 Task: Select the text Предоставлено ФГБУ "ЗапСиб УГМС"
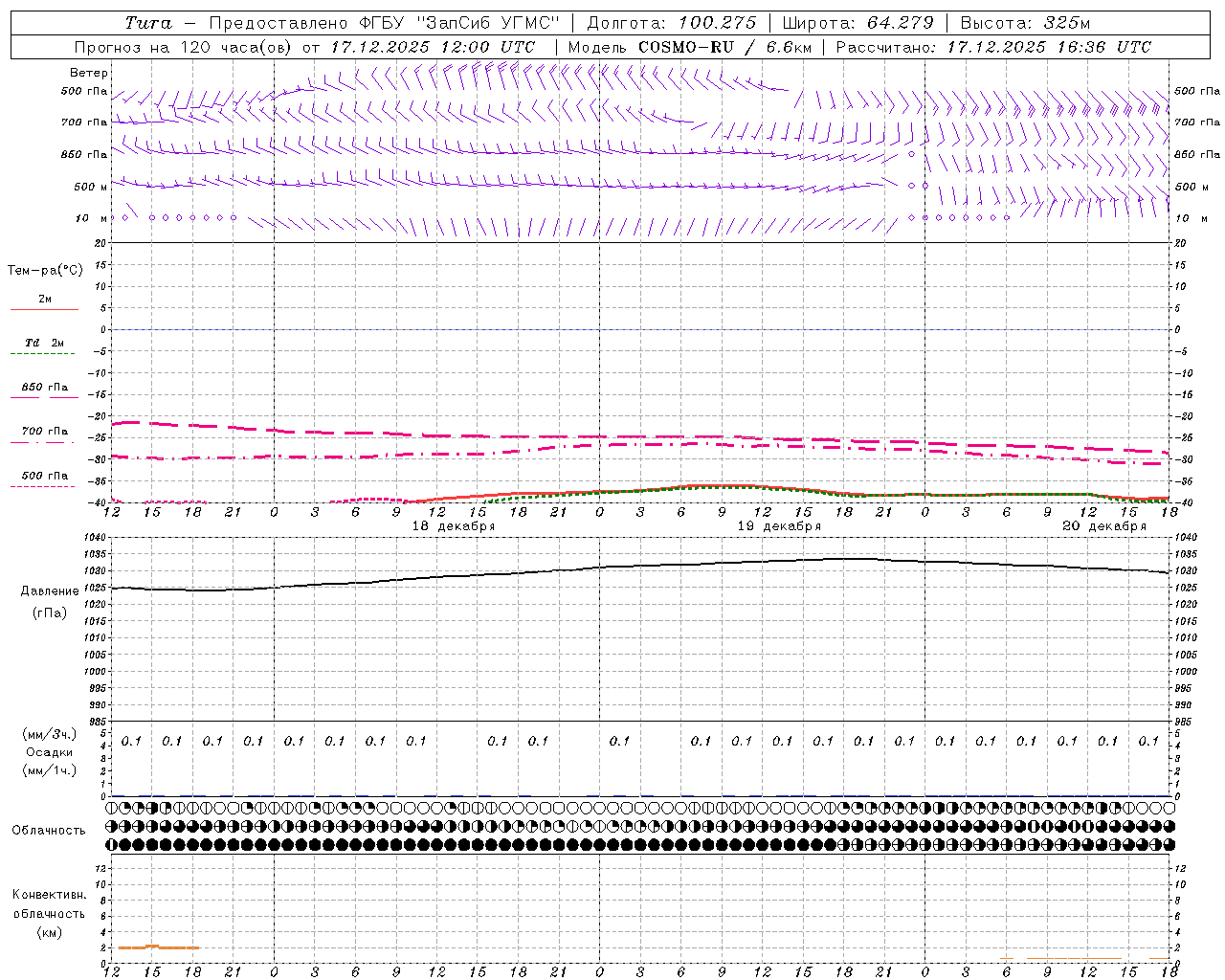pyautogui.click(x=384, y=23)
